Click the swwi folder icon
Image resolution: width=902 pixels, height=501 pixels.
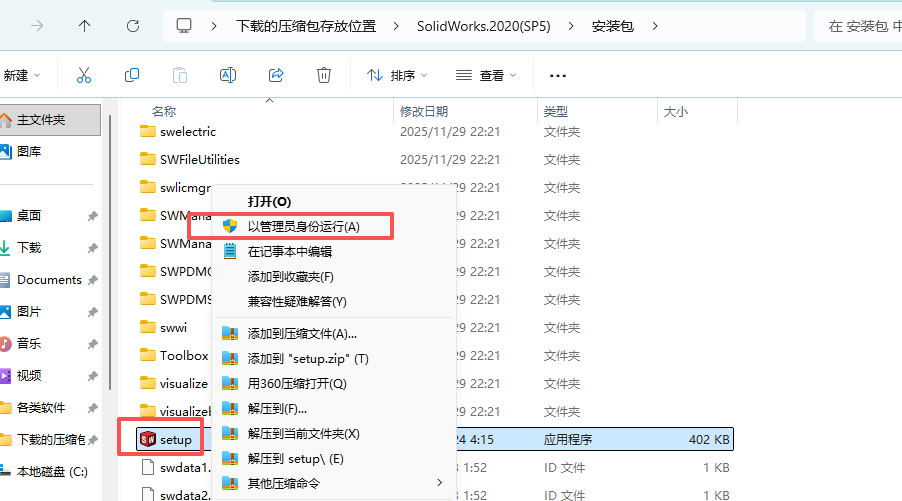pos(148,327)
